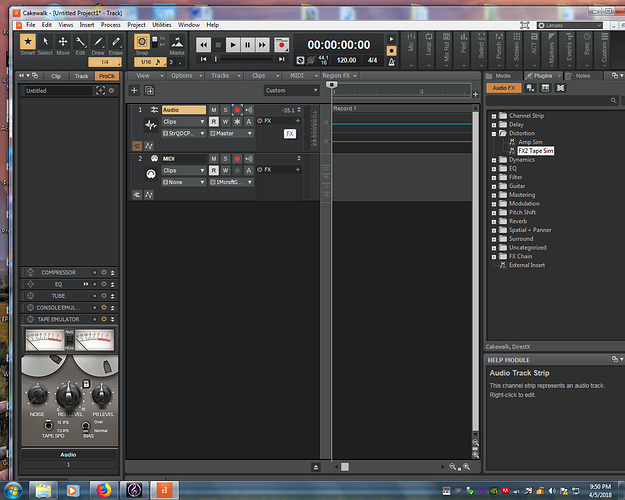Viewport: 625px width, 500px height.
Task: Collapse the Distortion plugin folder
Action: pos(494,134)
